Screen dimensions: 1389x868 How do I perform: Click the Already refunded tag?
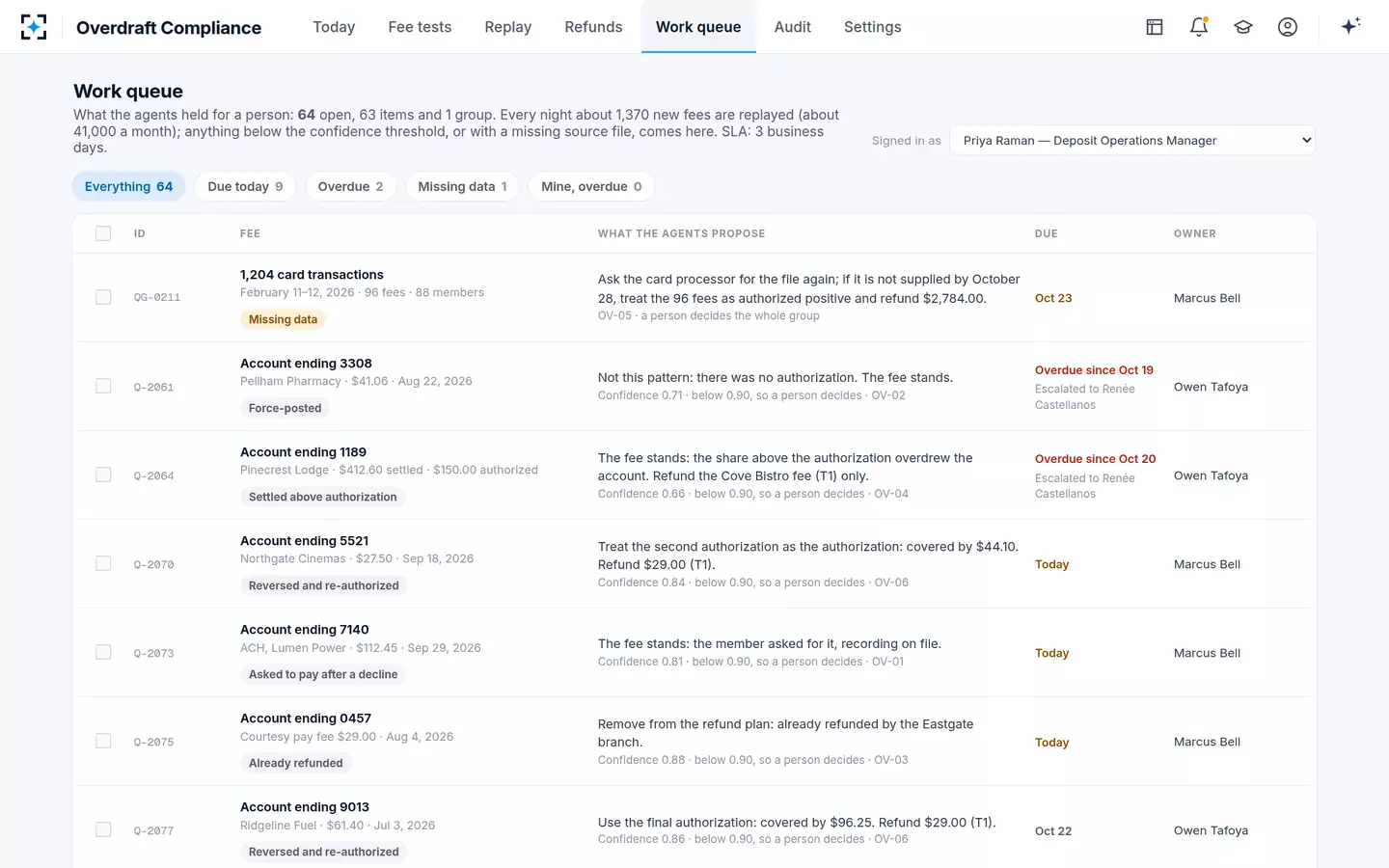tap(295, 763)
